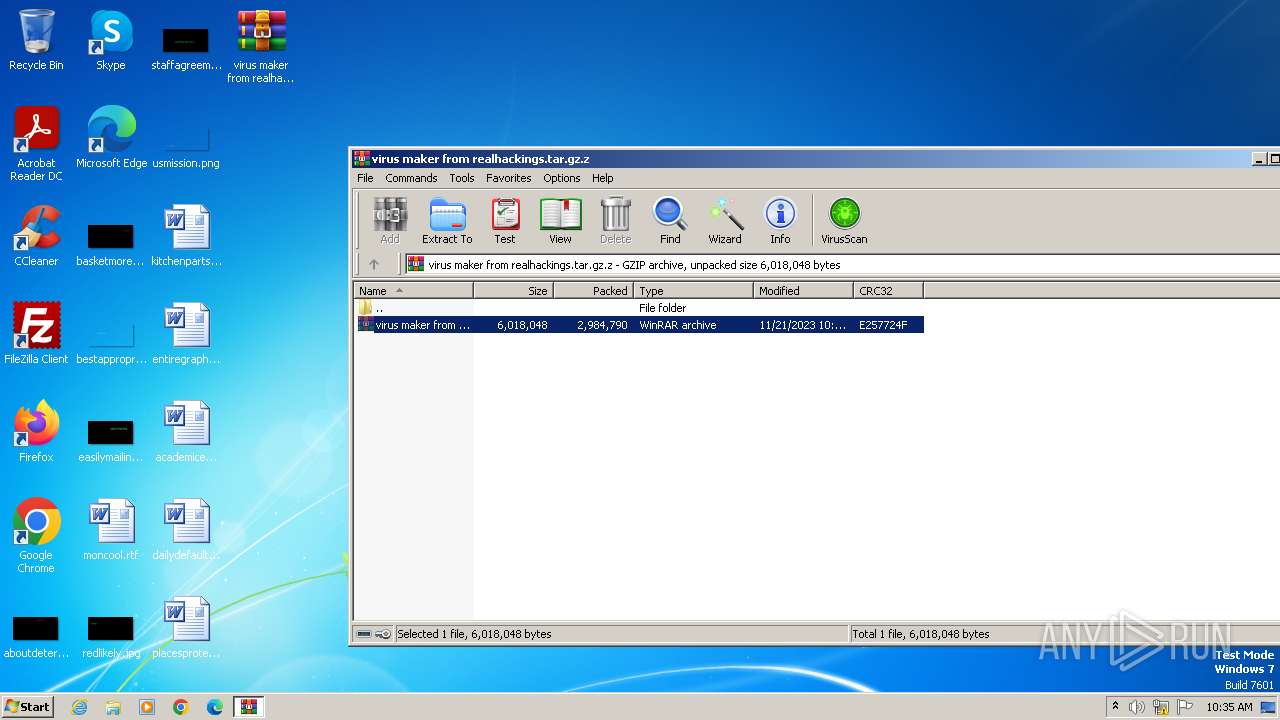Open the Tools menu
Viewport: 1280px width, 720px height.
462,178
